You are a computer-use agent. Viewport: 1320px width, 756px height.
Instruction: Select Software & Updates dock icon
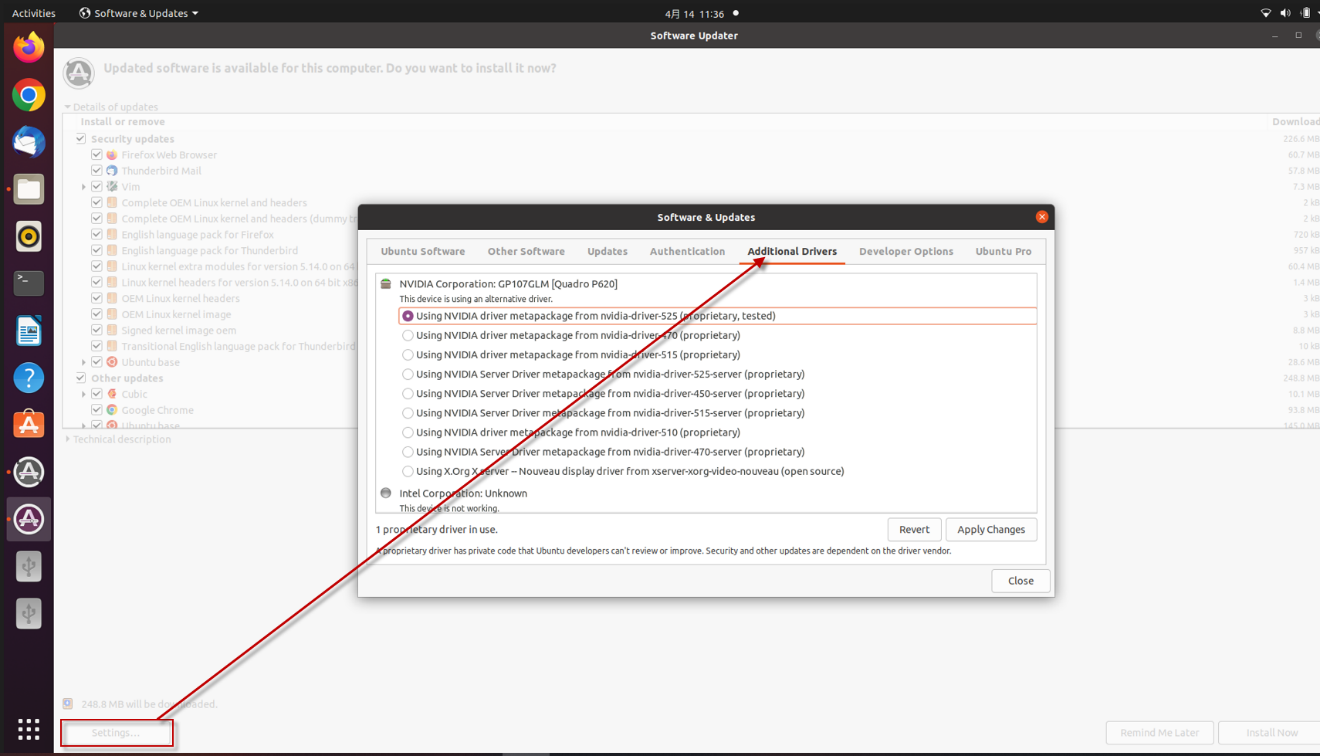pos(29,519)
